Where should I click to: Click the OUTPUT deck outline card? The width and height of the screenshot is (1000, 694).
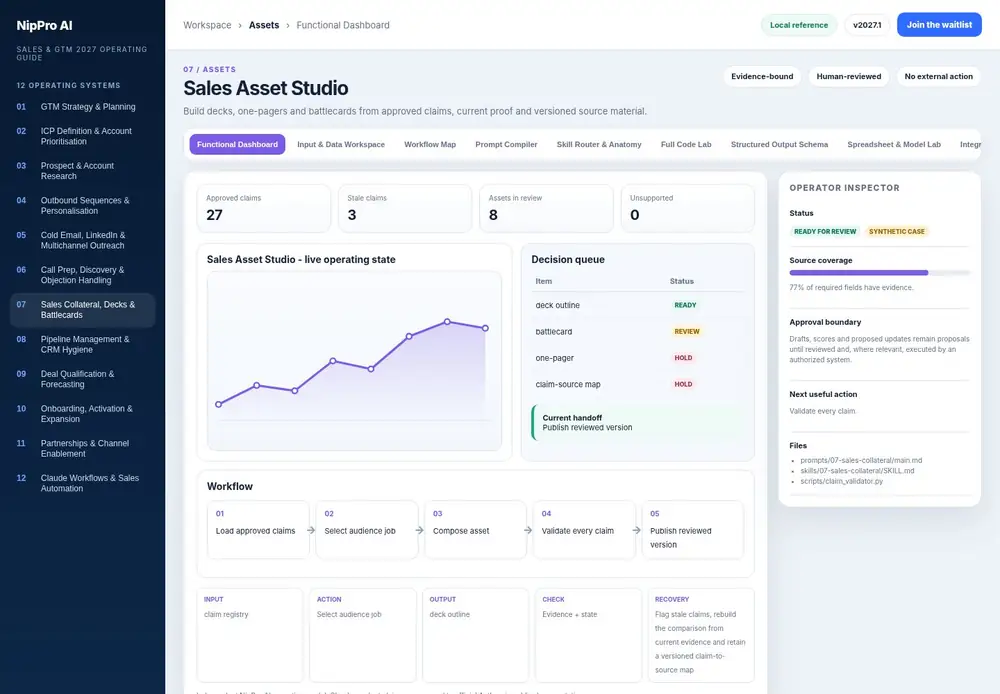point(475,635)
